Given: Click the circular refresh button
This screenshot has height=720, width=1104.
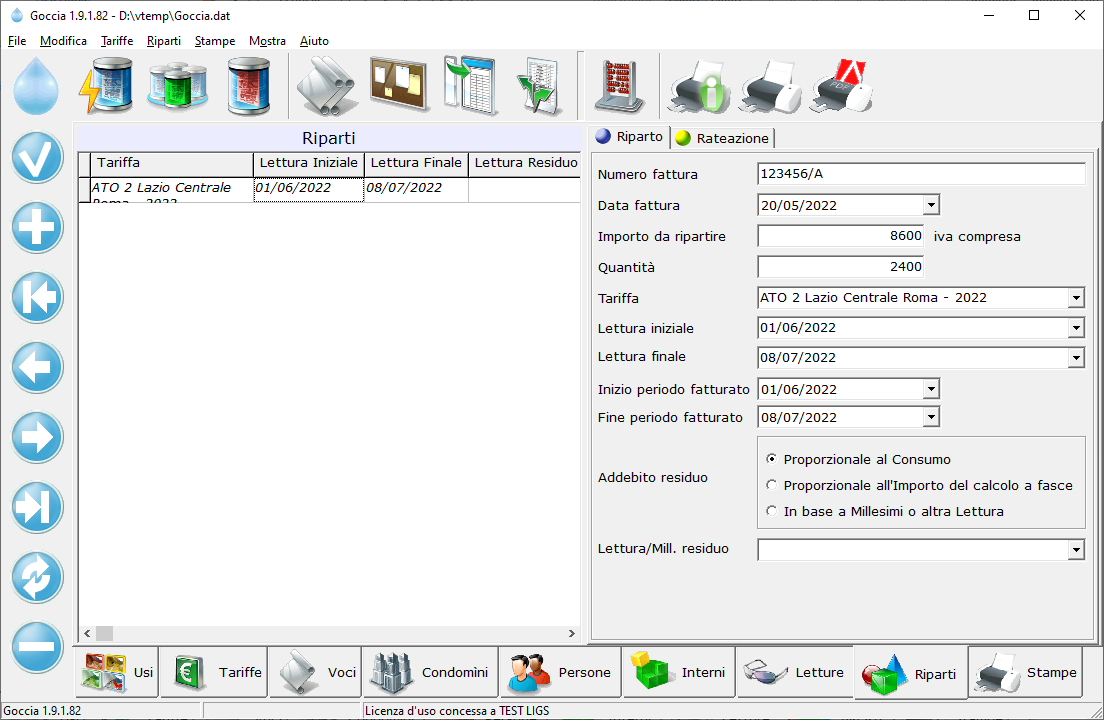Looking at the screenshot, I should pos(37,577).
